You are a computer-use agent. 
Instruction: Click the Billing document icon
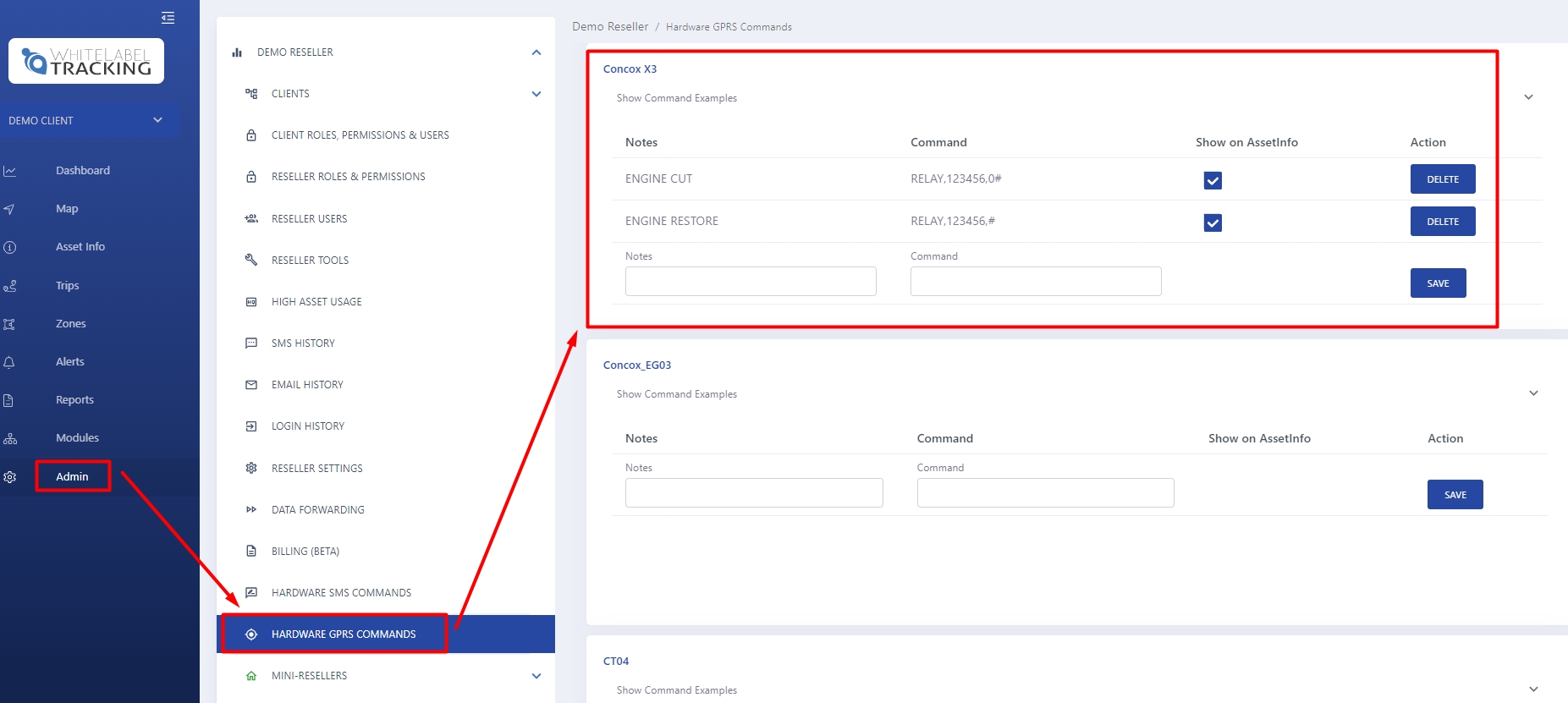(251, 551)
